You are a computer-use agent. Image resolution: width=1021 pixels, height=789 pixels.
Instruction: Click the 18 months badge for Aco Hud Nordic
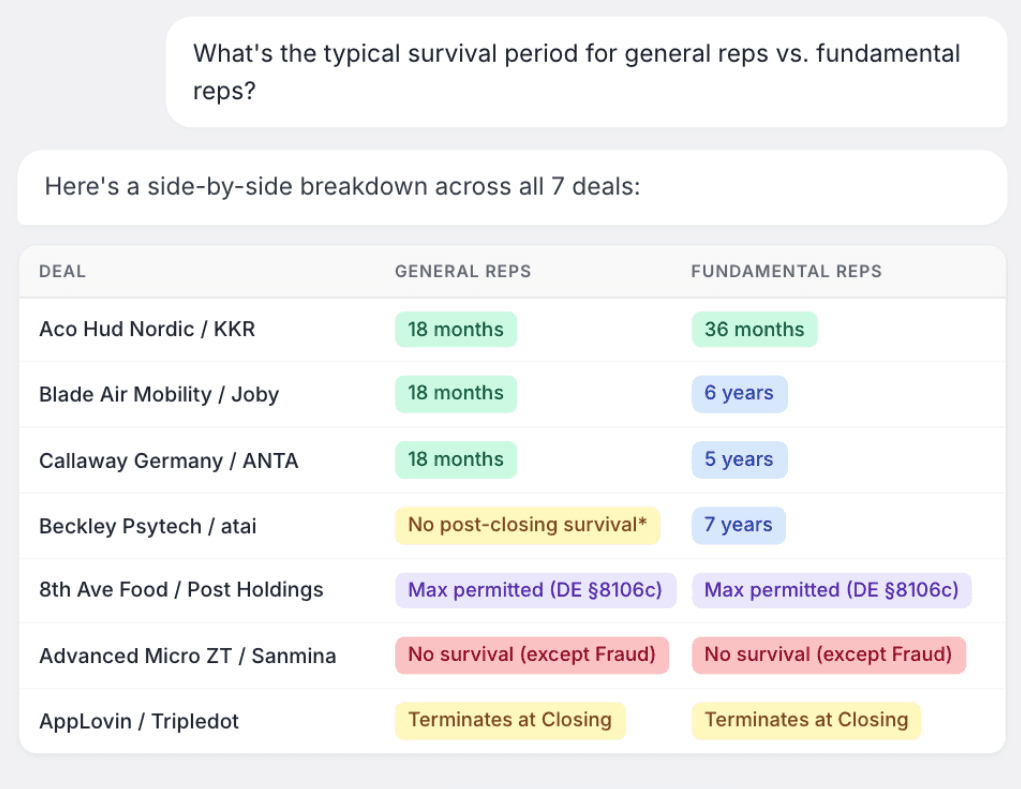tap(456, 329)
